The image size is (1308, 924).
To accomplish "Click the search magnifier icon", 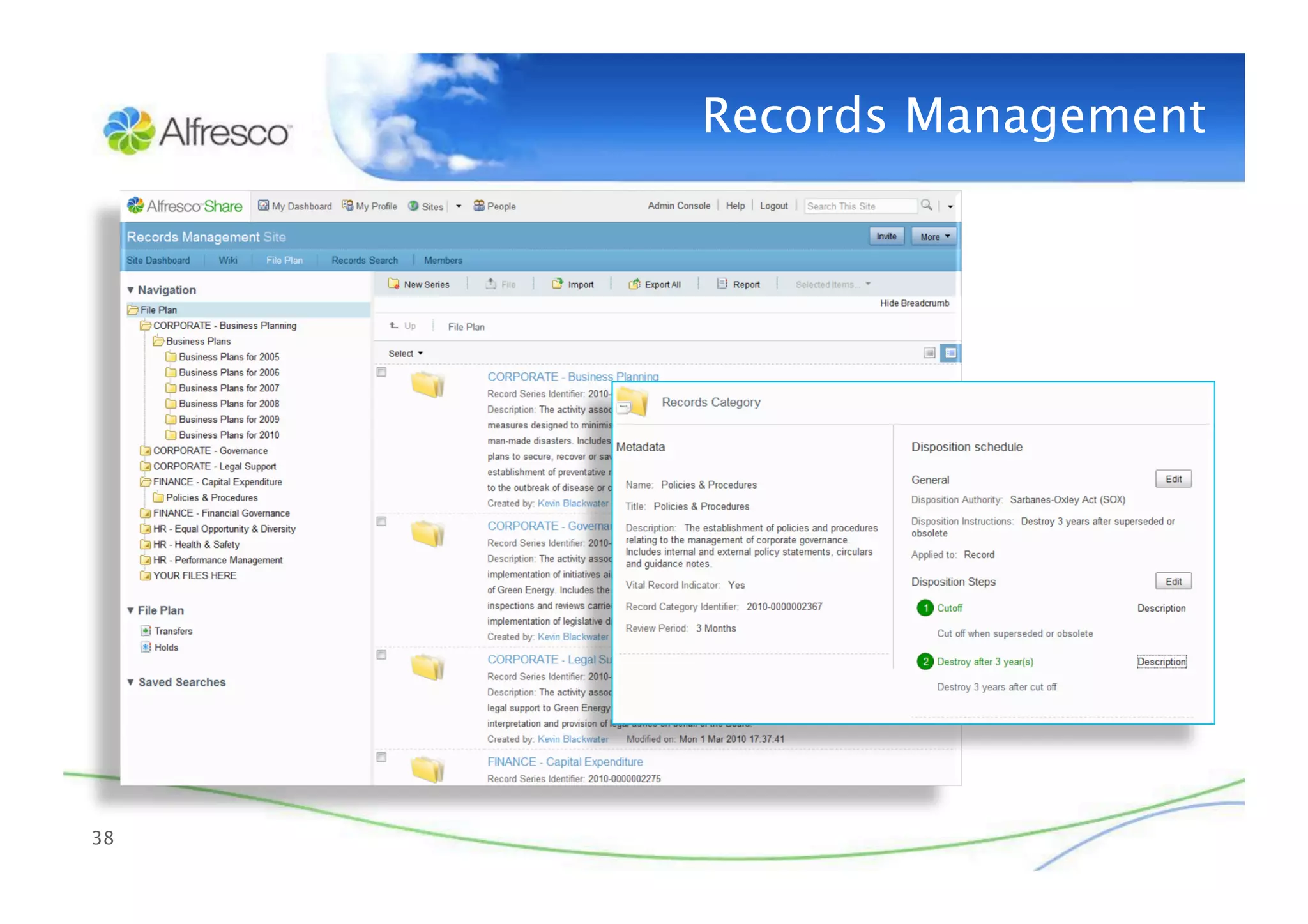I will (x=926, y=205).
